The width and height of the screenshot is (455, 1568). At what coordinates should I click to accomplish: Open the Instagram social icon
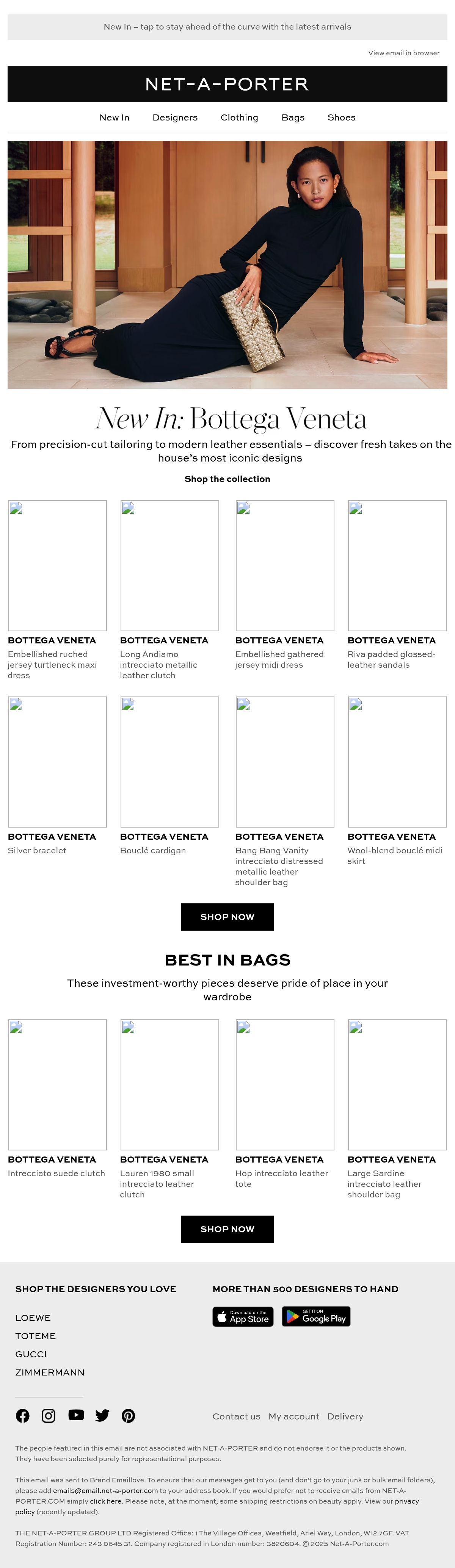click(49, 1416)
